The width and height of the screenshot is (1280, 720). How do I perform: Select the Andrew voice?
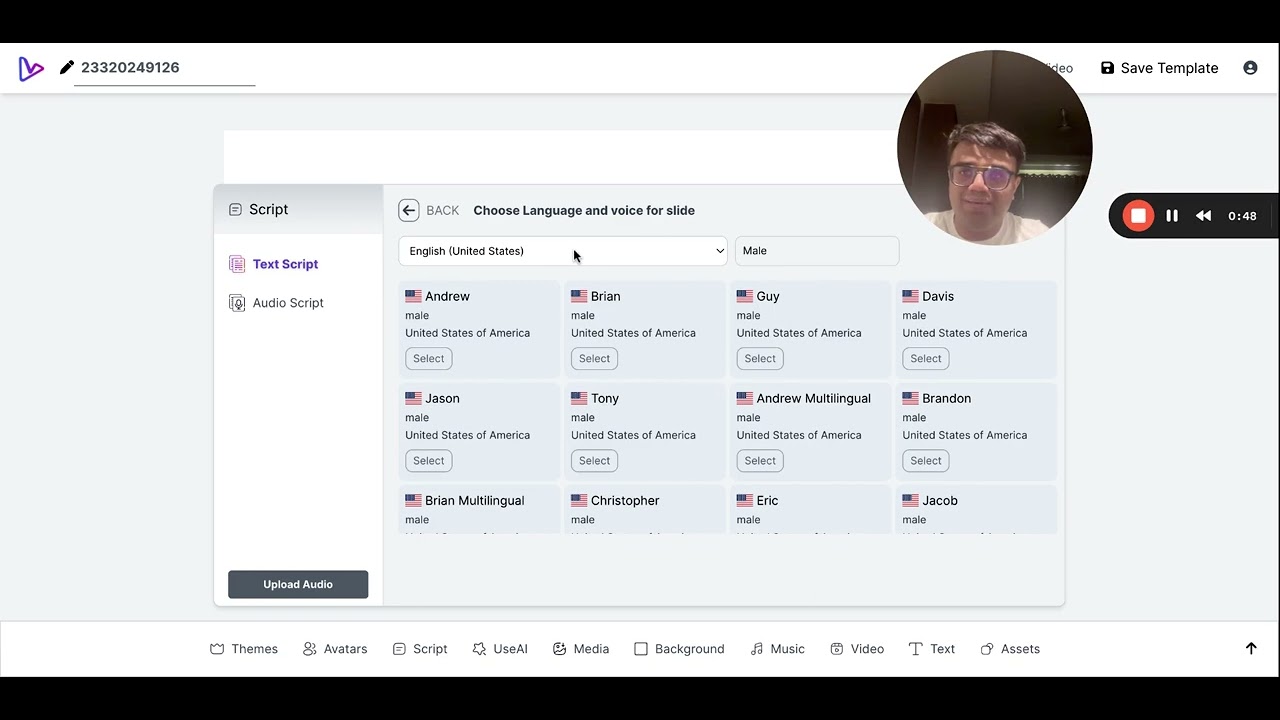click(x=428, y=358)
